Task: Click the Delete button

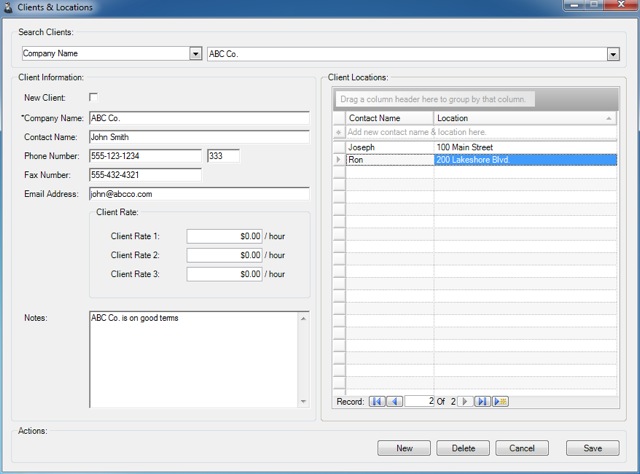Action: 463,448
